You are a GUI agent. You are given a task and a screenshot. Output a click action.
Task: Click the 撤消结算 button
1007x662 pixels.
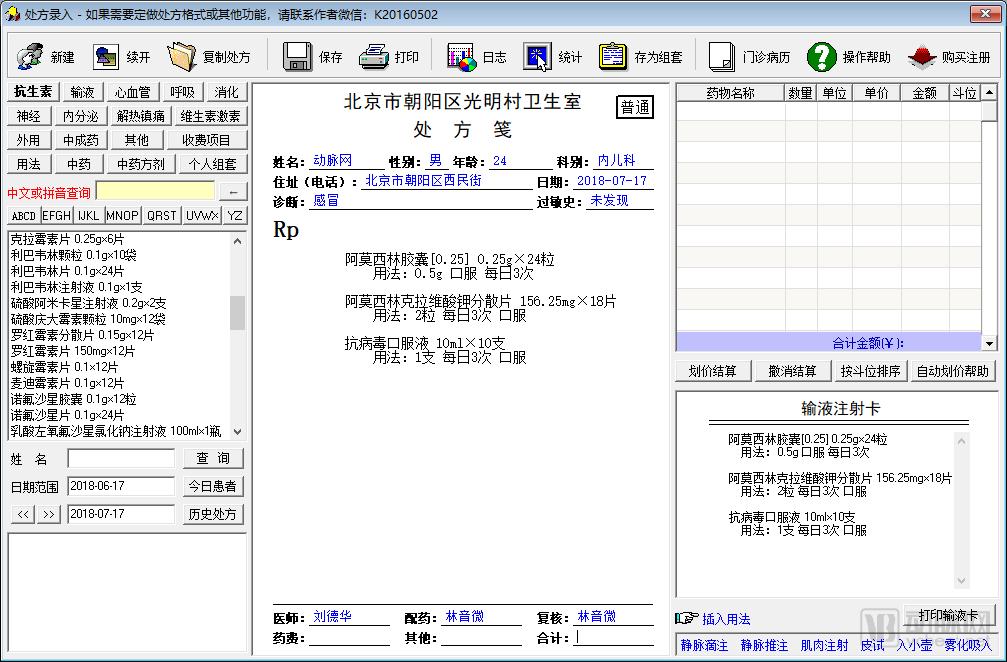792,371
